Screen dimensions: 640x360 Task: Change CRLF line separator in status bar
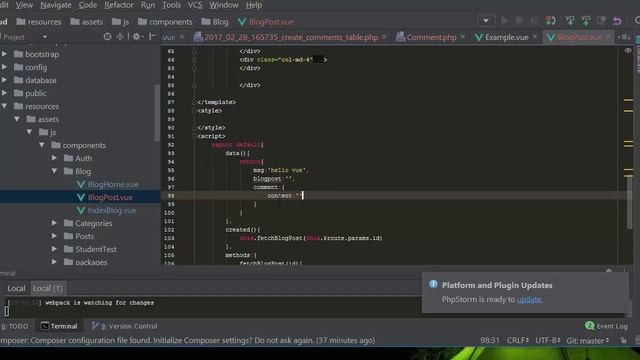coord(518,340)
